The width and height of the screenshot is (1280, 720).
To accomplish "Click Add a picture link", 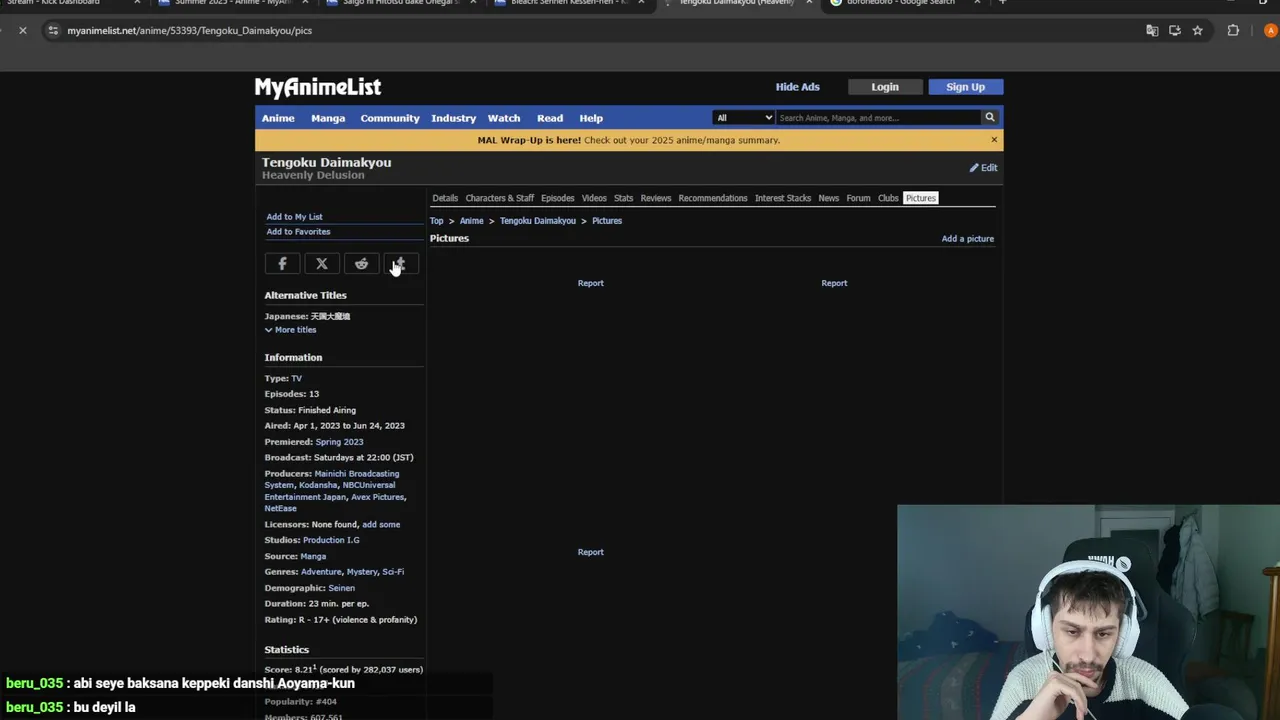I will 968,239.
